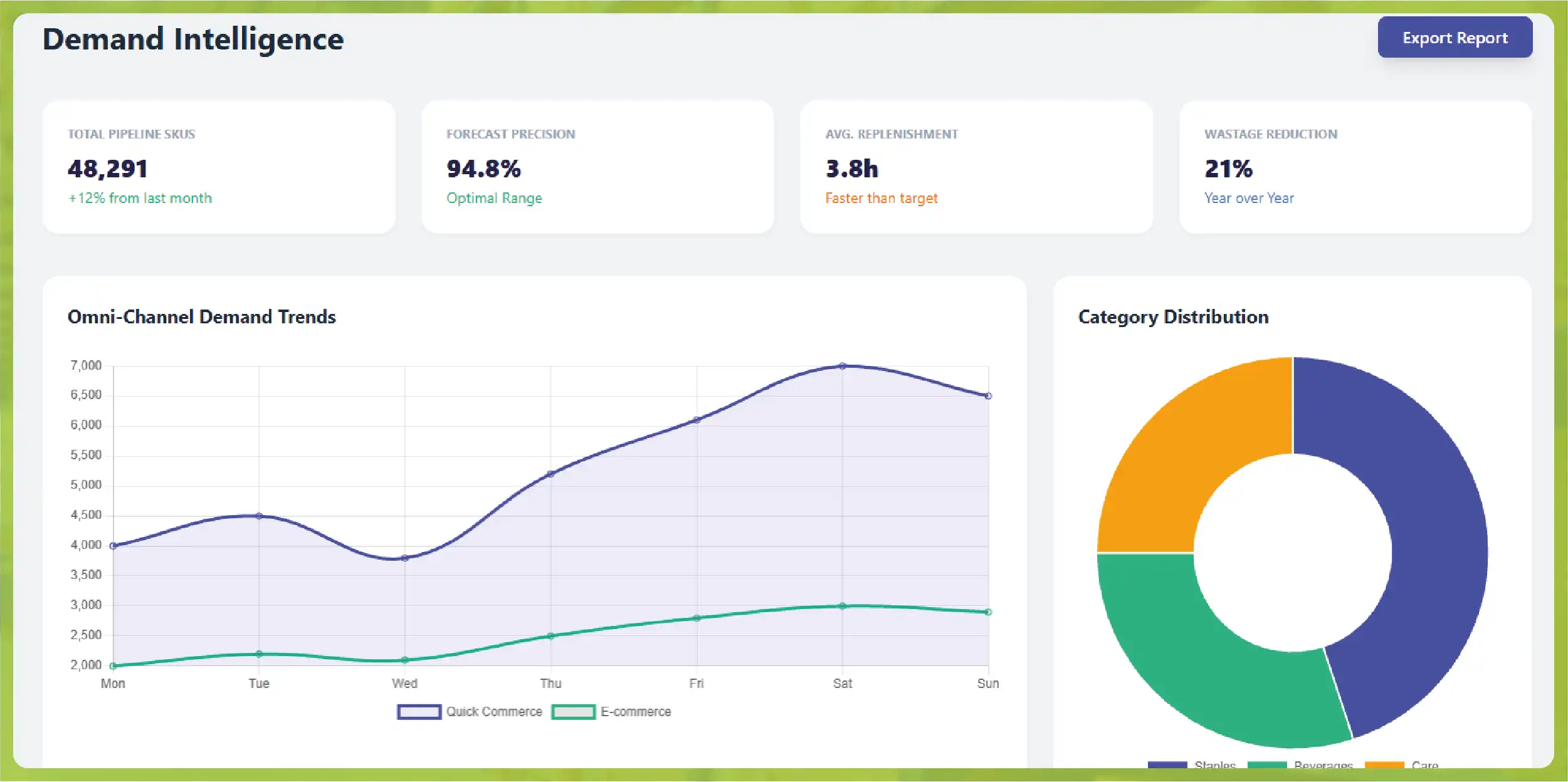This screenshot has height=782, width=1568.
Task: Click the Quick Commerce Friday data point
Action: 697,420
